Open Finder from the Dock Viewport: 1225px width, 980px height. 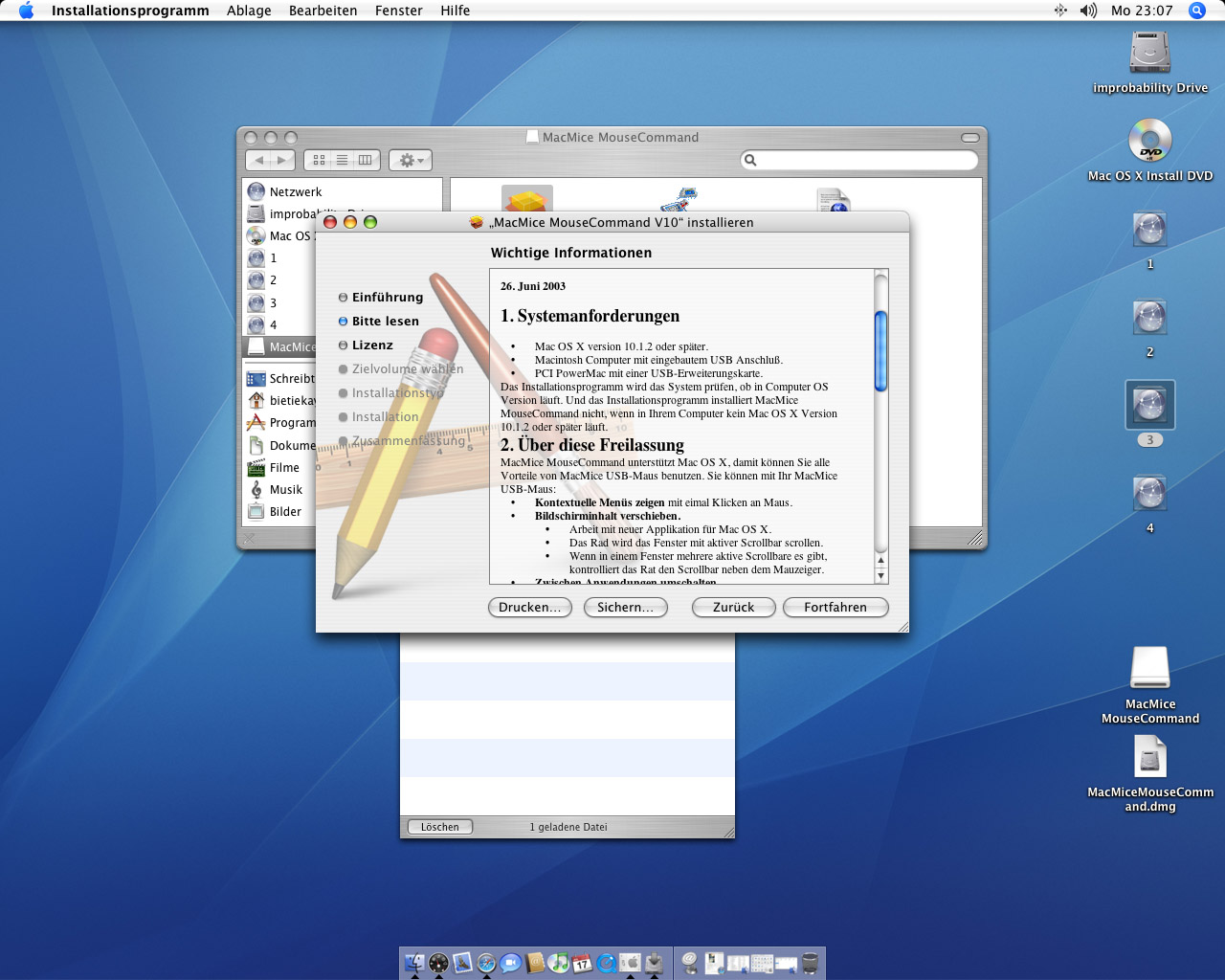click(x=414, y=963)
